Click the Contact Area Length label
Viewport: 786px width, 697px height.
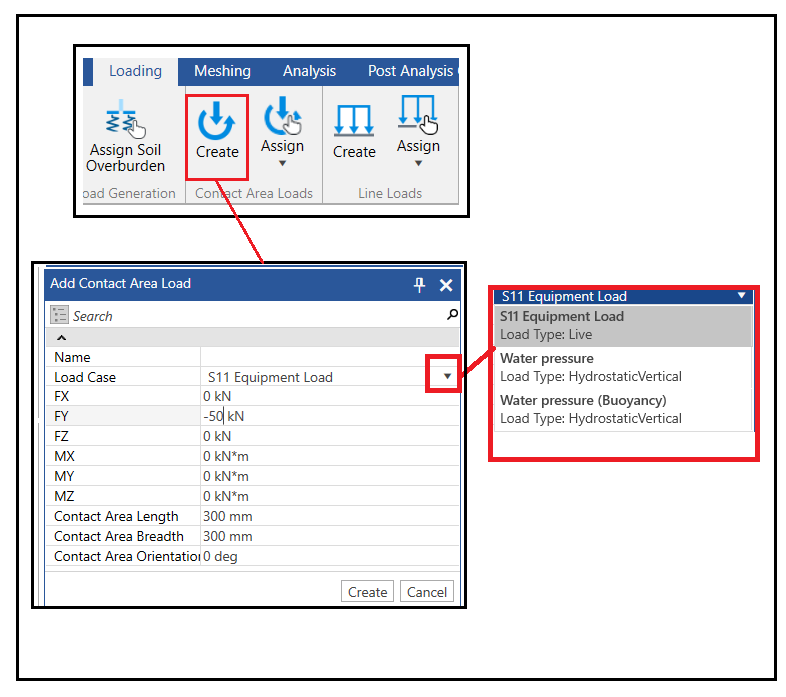116,516
